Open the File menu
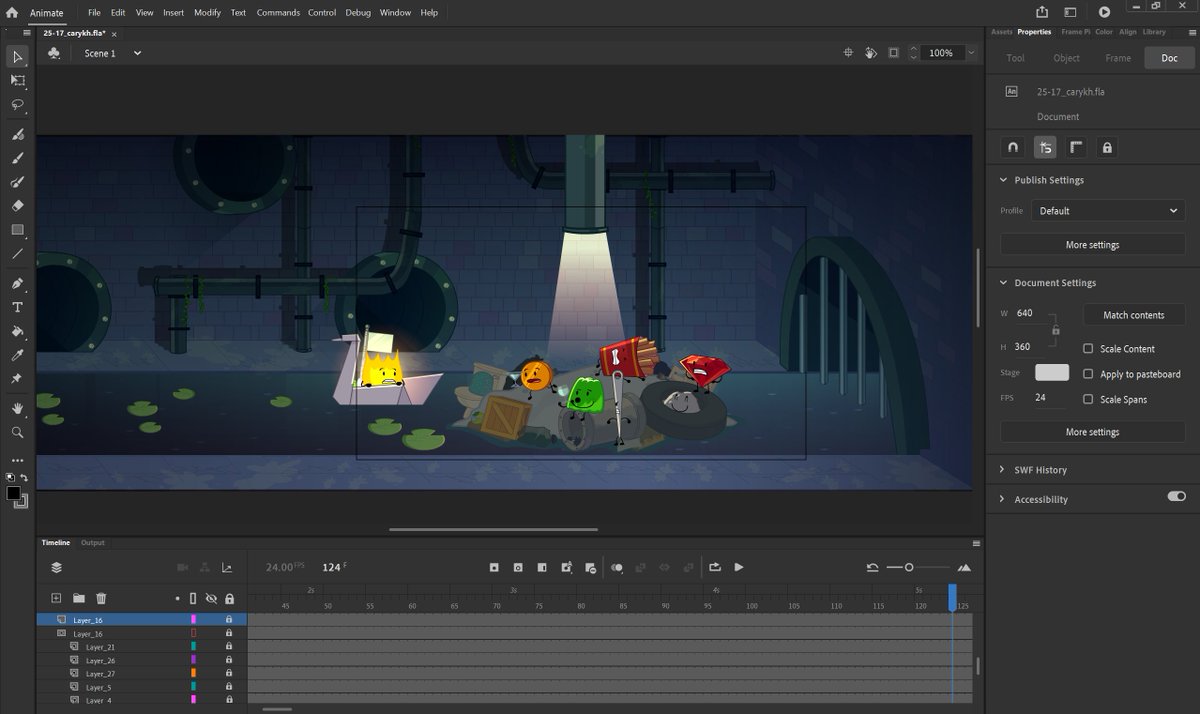The width and height of the screenshot is (1200, 714). [94, 12]
